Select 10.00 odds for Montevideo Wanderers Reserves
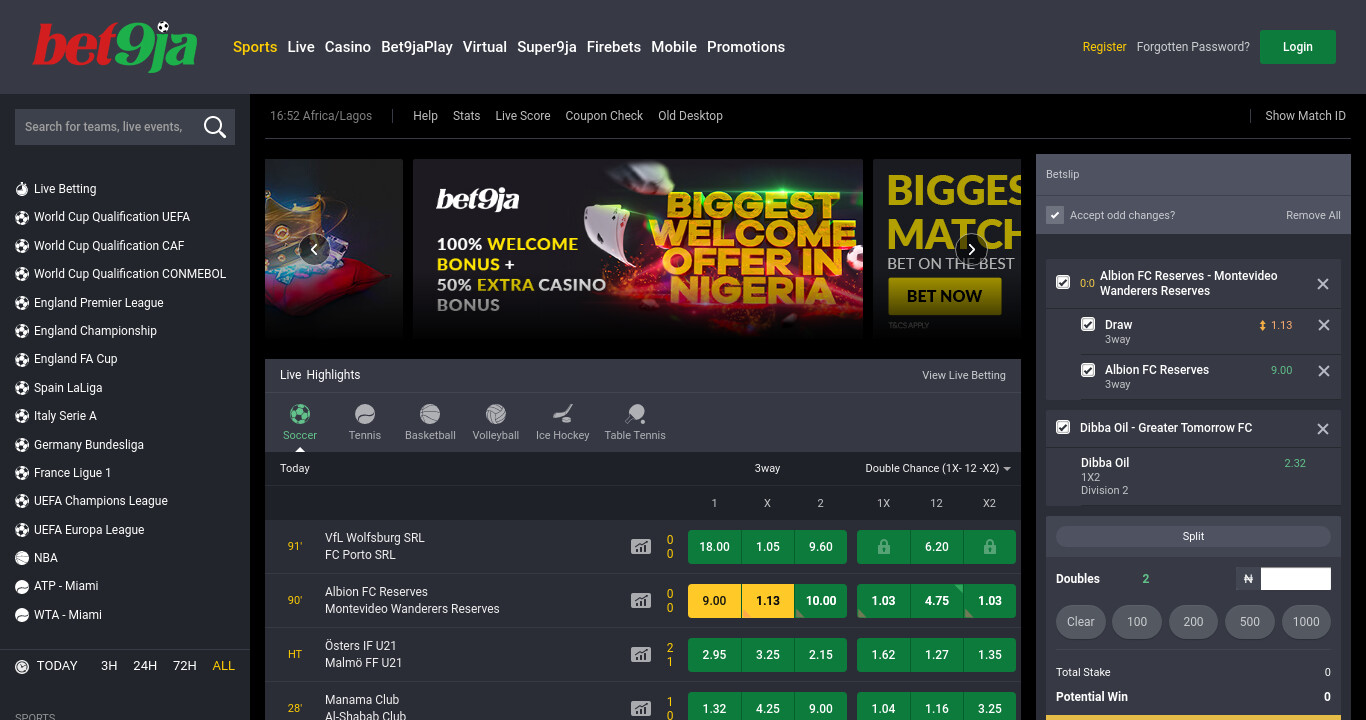Screen dimensions: 1366x720 820,601
